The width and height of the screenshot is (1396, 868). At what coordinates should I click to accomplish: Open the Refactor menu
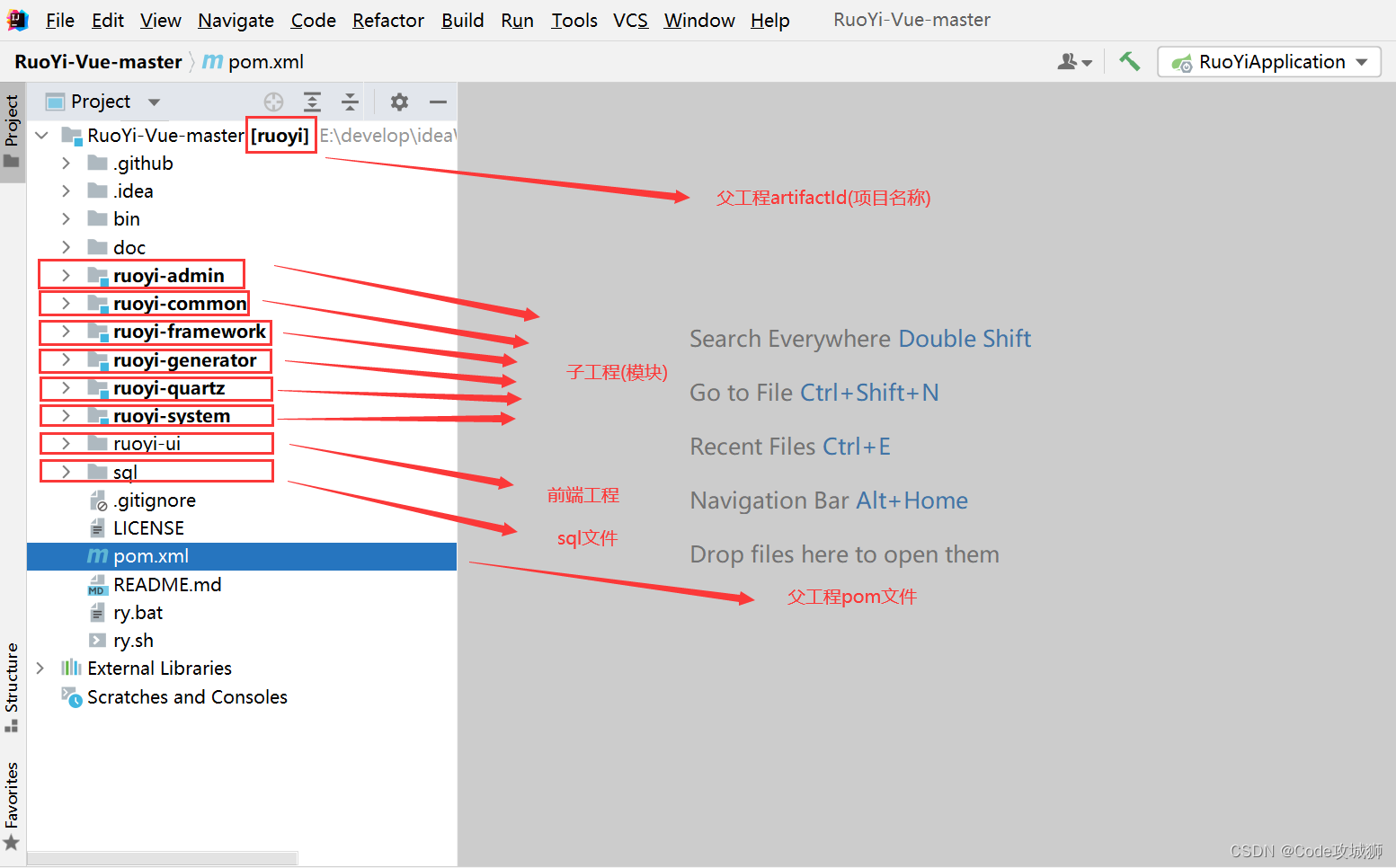click(388, 20)
